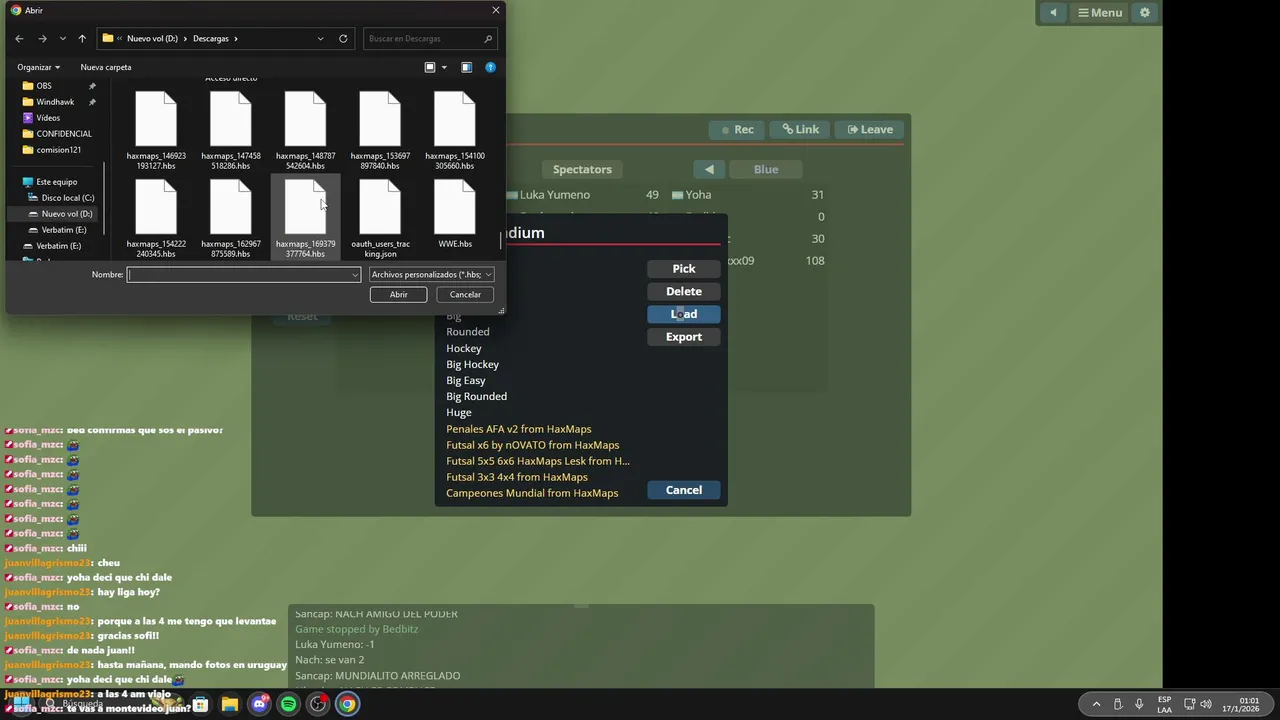Select Nuevo vol (D:) in sidebar
1280x720 pixels.
coord(66,214)
